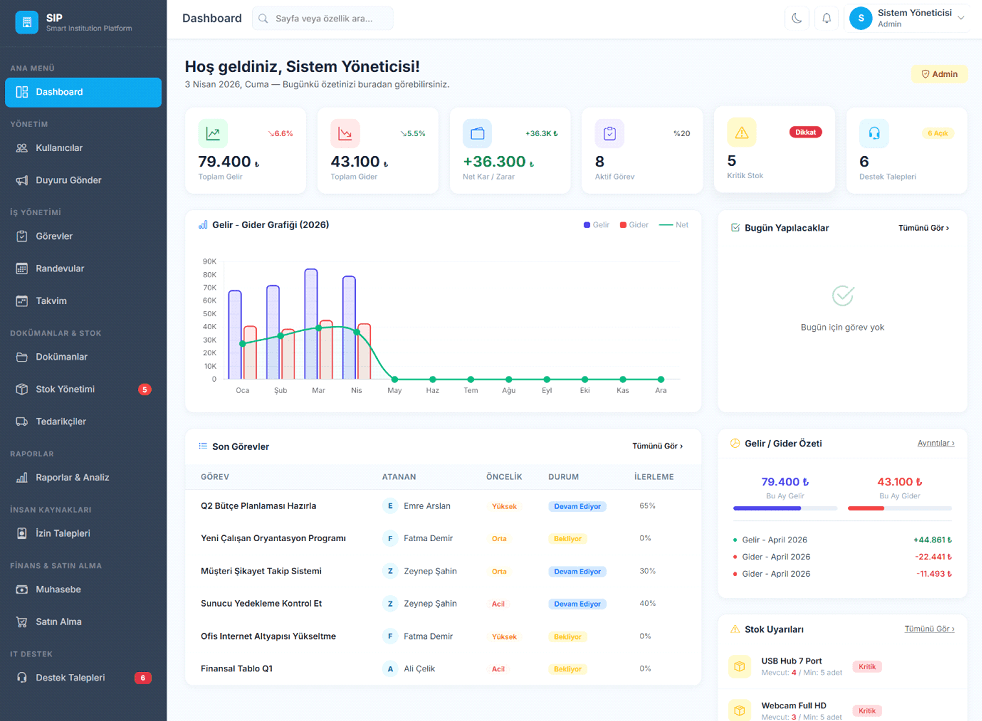Toggle Gelir series in chart legend
The height and width of the screenshot is (721, 982).
[597, 225]
